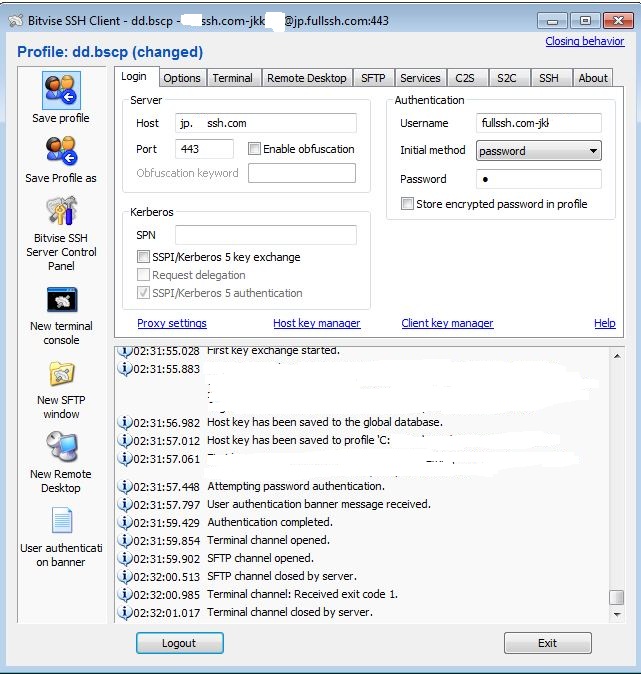
Task: Launch New terminal console icon
Action: [62, 299]
